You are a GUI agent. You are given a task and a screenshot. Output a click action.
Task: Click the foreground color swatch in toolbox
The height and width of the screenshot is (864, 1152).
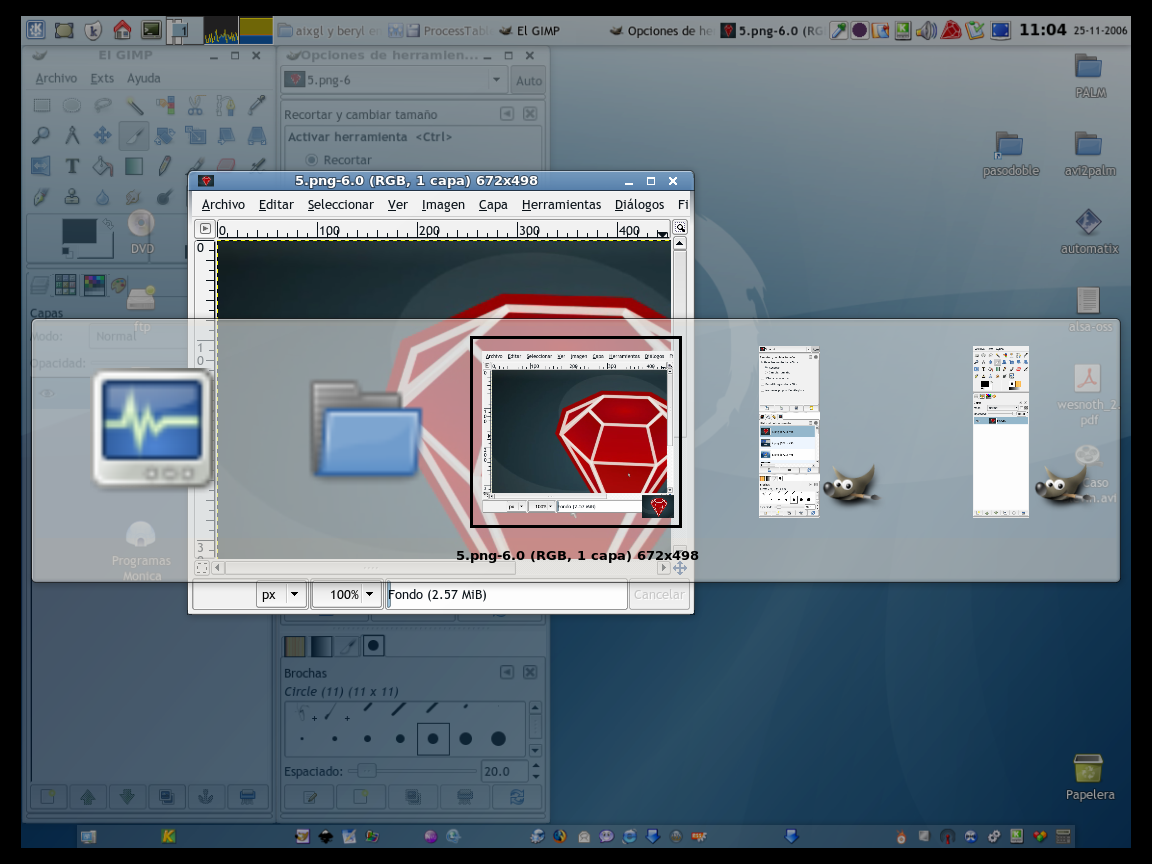[79, 231]
